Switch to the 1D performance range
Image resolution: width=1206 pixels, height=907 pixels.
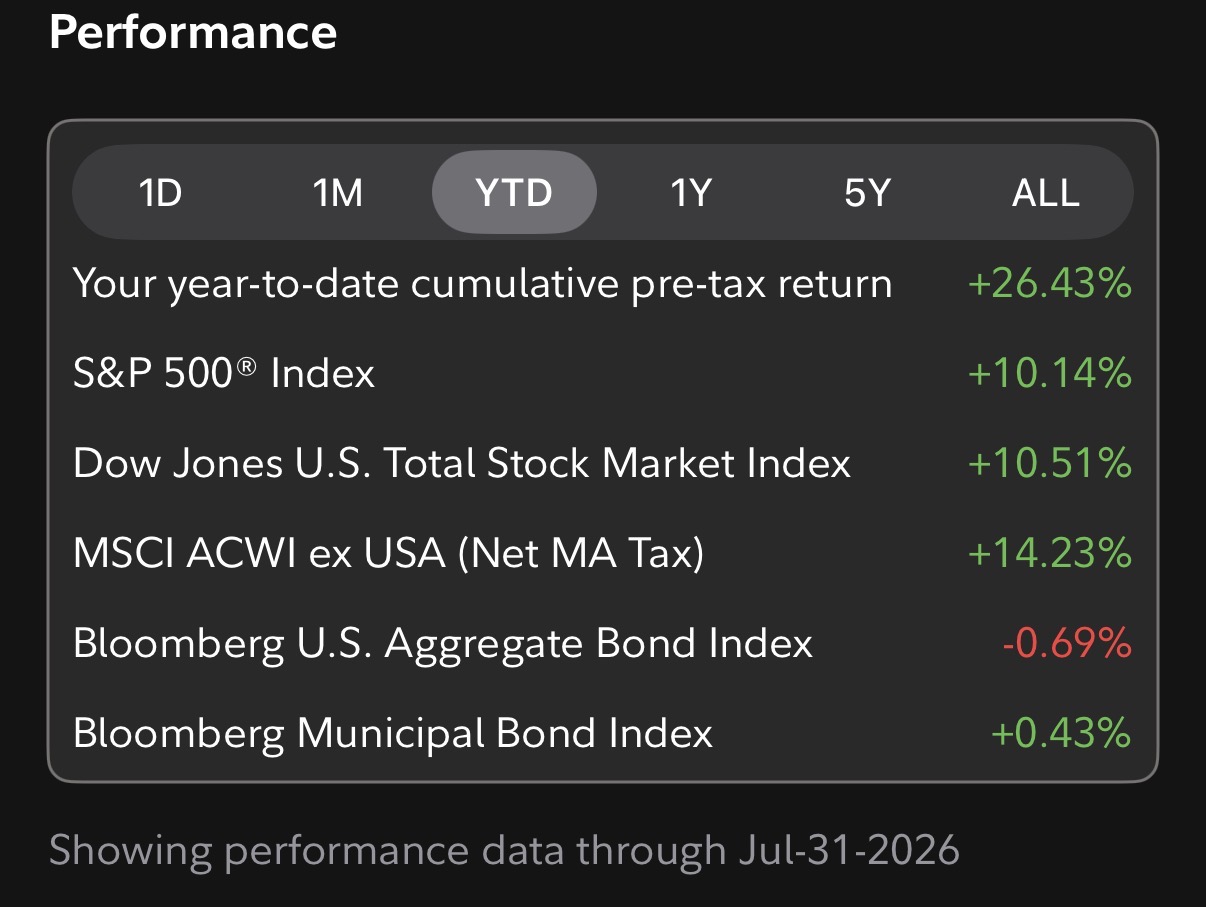click(160, 192)
